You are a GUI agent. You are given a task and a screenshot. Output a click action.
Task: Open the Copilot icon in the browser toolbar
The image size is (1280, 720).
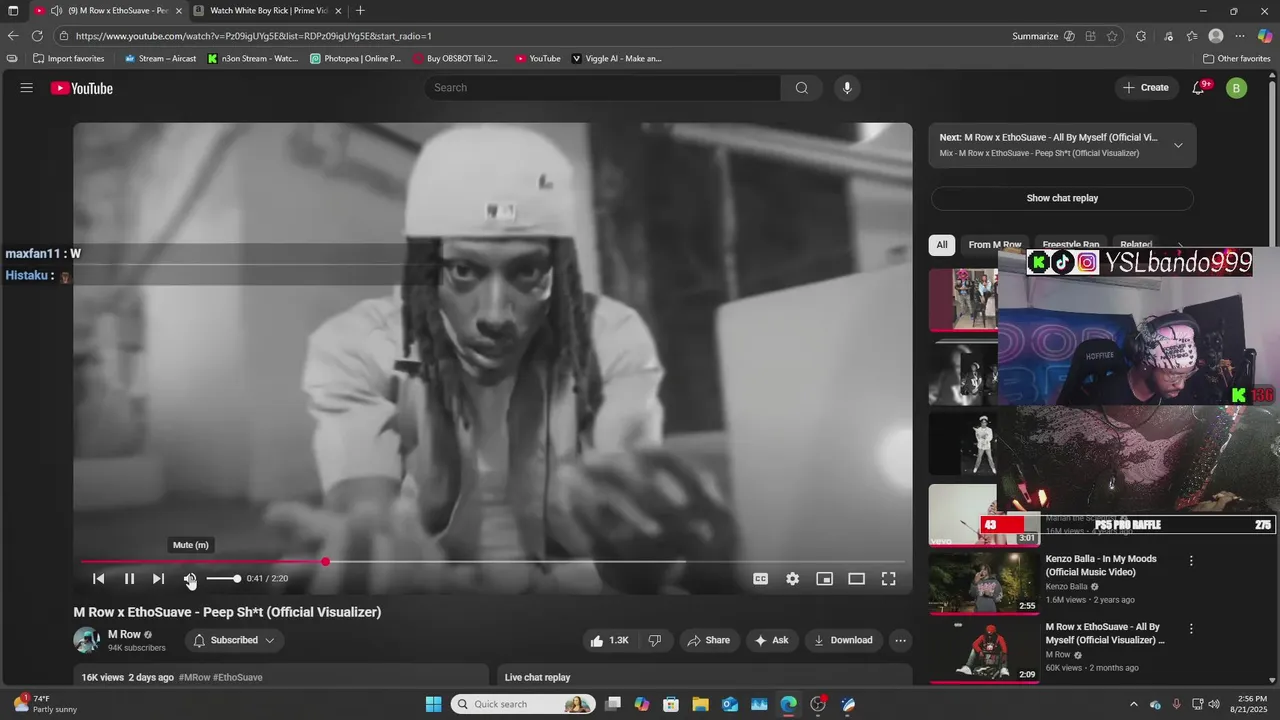[1265, 36]
